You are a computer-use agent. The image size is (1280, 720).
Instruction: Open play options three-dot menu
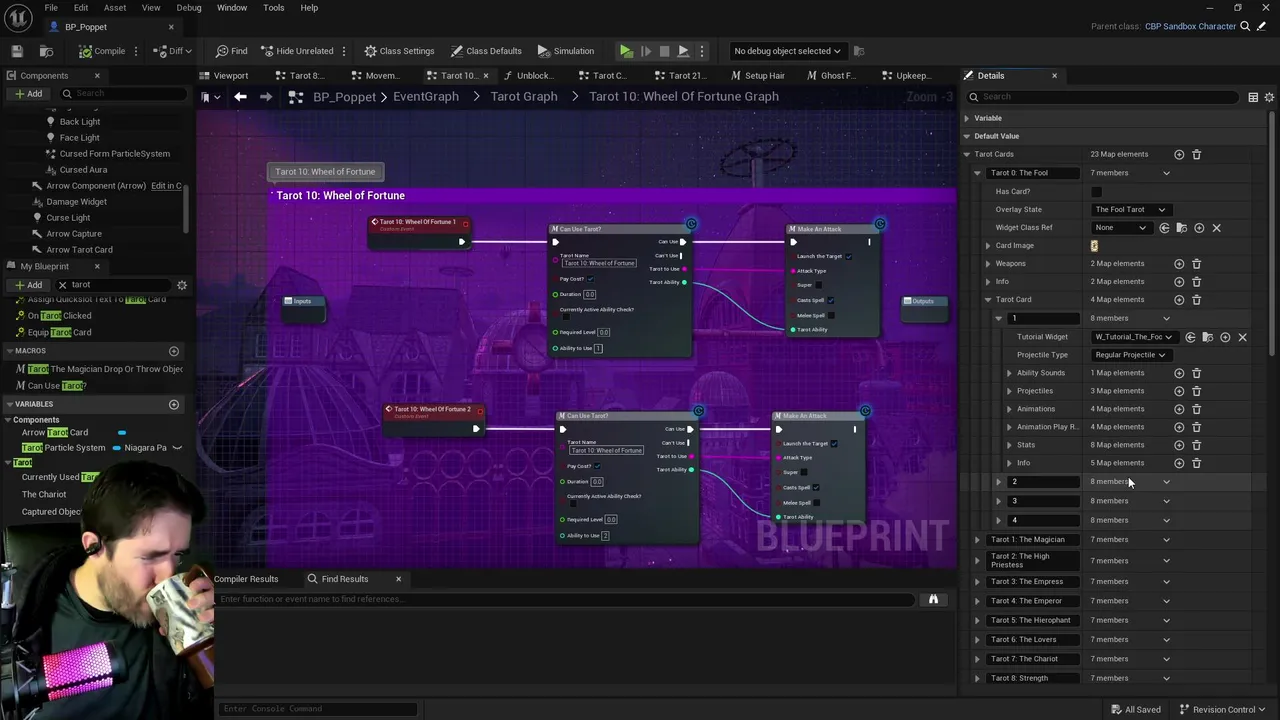point(702,51)
